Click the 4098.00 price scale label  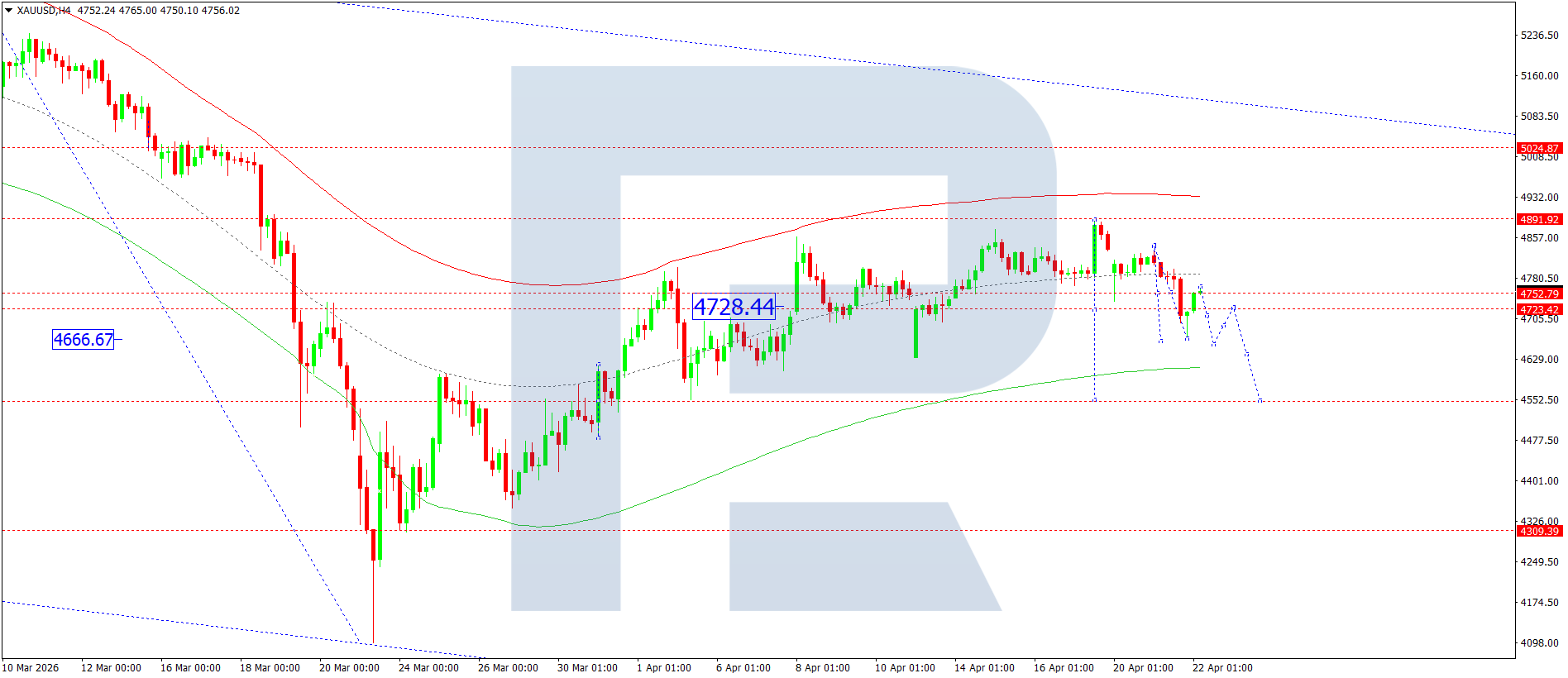(1539, 643)
